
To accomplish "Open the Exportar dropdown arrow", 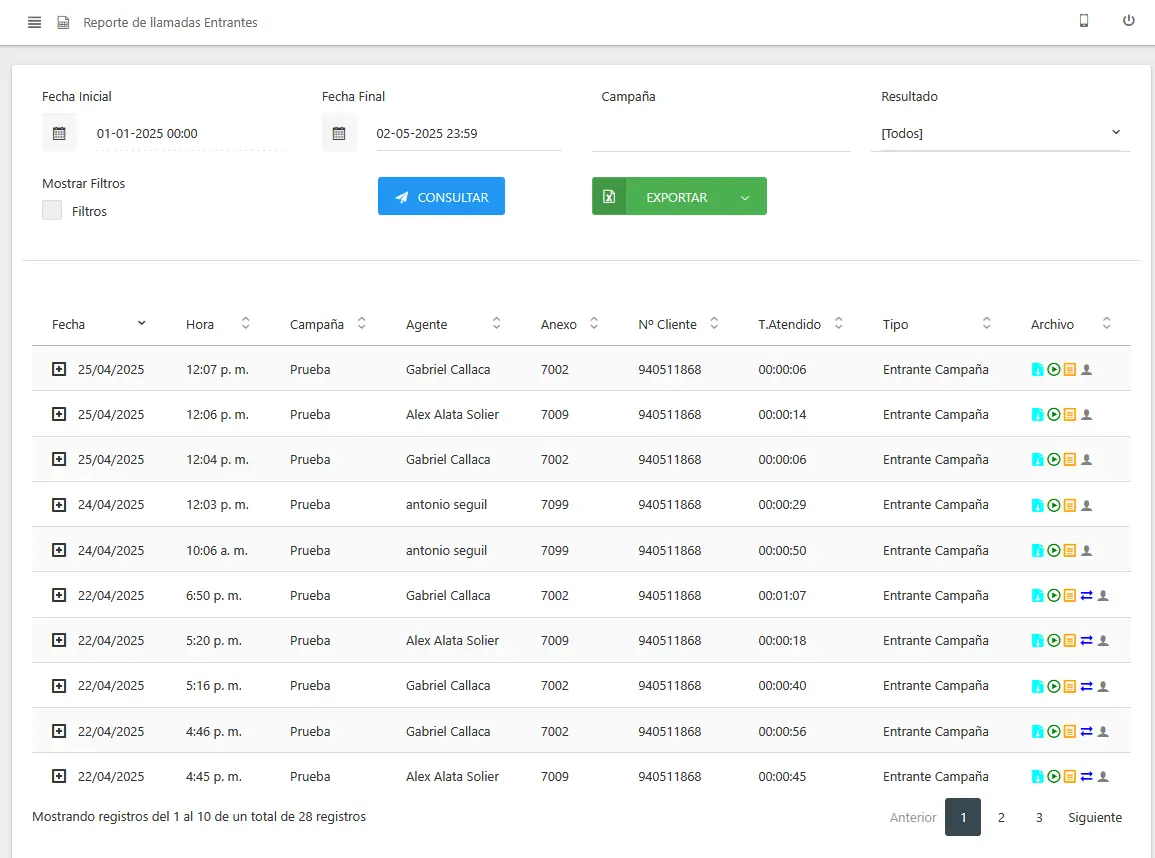I will (745, 197).
